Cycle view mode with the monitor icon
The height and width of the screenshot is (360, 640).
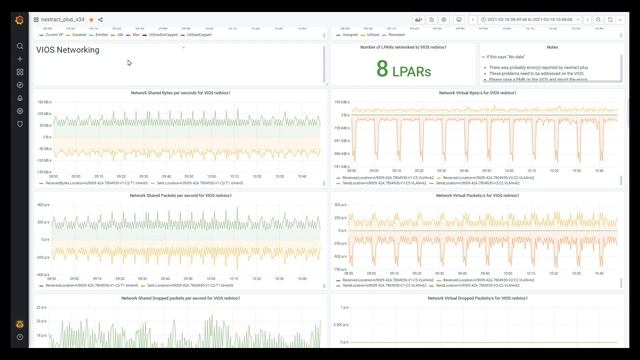tap(459, 20)
